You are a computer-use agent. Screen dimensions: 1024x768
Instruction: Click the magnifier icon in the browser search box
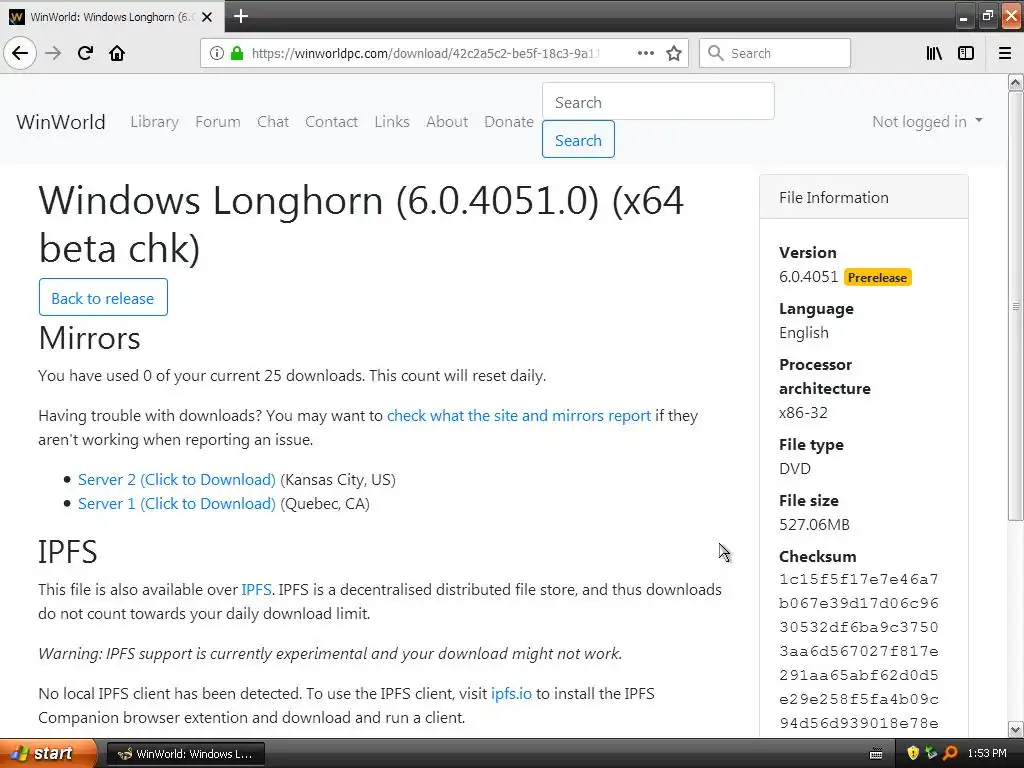pos(716,53)
